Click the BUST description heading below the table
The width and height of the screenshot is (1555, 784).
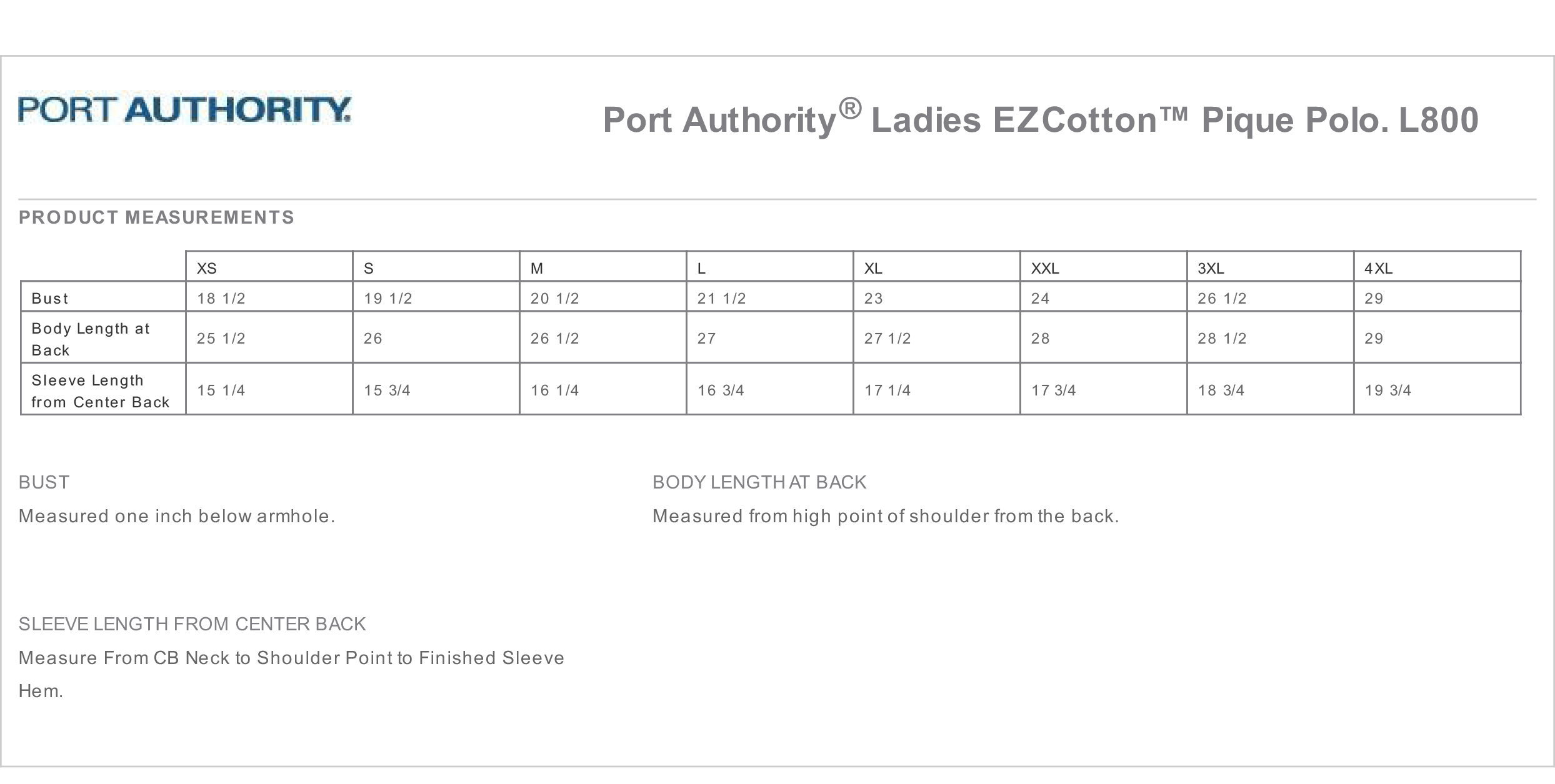(44, 482)
